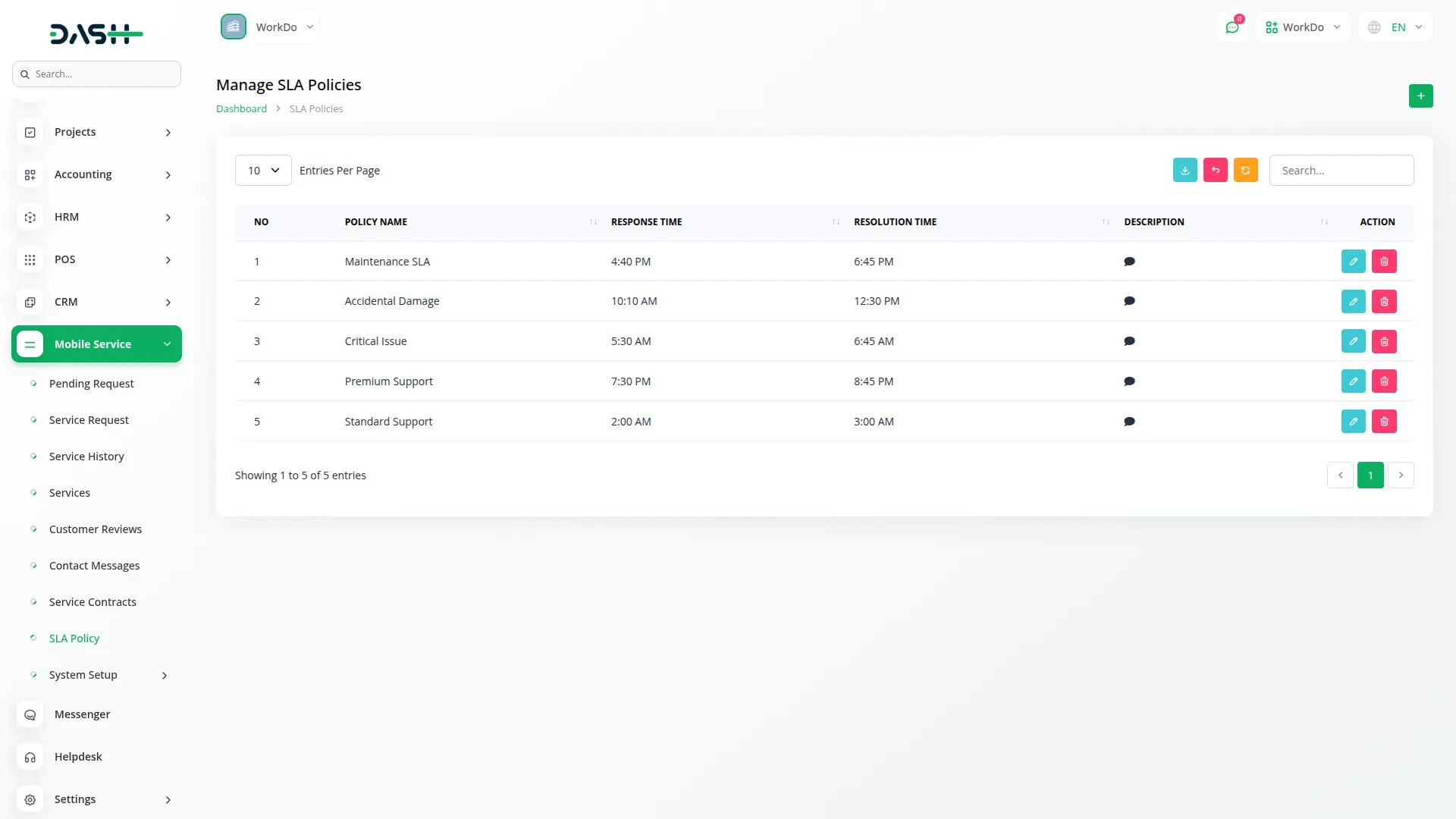The height and width of the screenshot is (819, 1456).
Task: Click the export/download icon above the table
Action: [x=1185, y=170]
